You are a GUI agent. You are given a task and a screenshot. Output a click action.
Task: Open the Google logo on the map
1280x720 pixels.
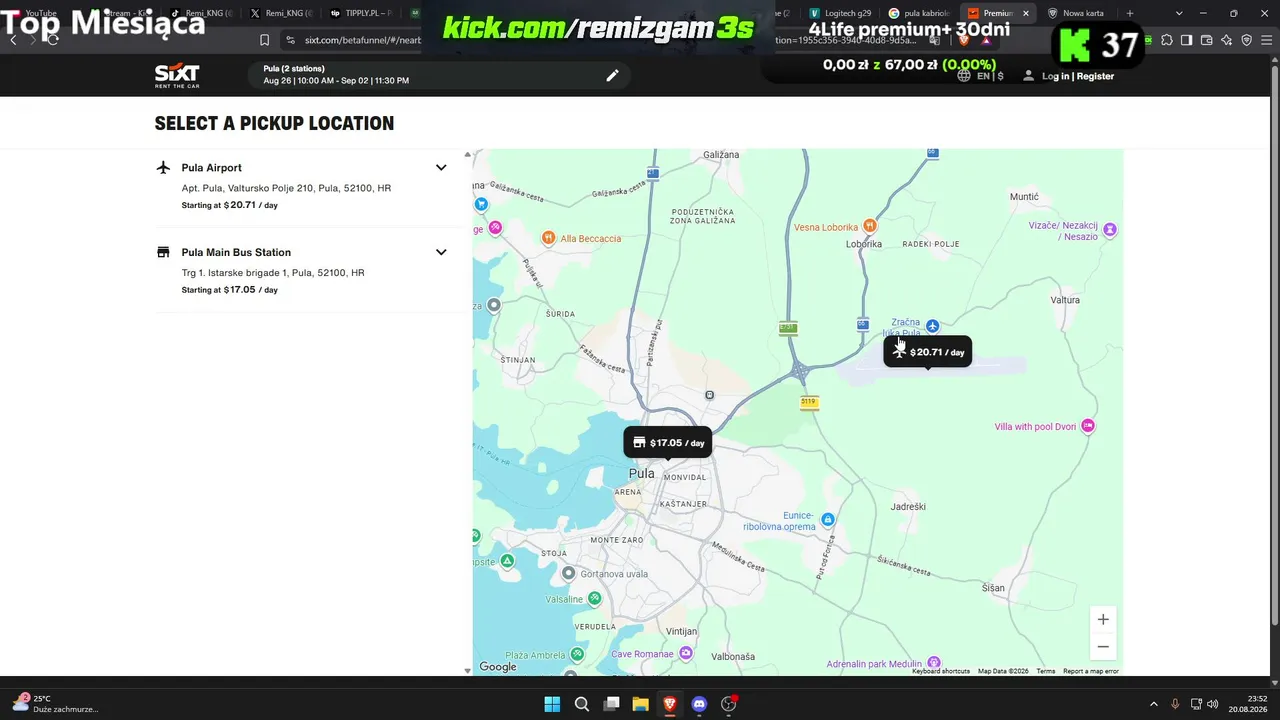click(498, 667)
